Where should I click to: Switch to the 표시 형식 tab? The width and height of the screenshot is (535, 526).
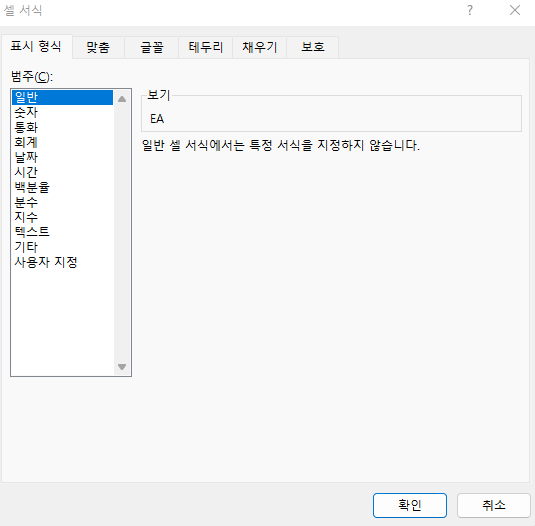coord(36,46)
